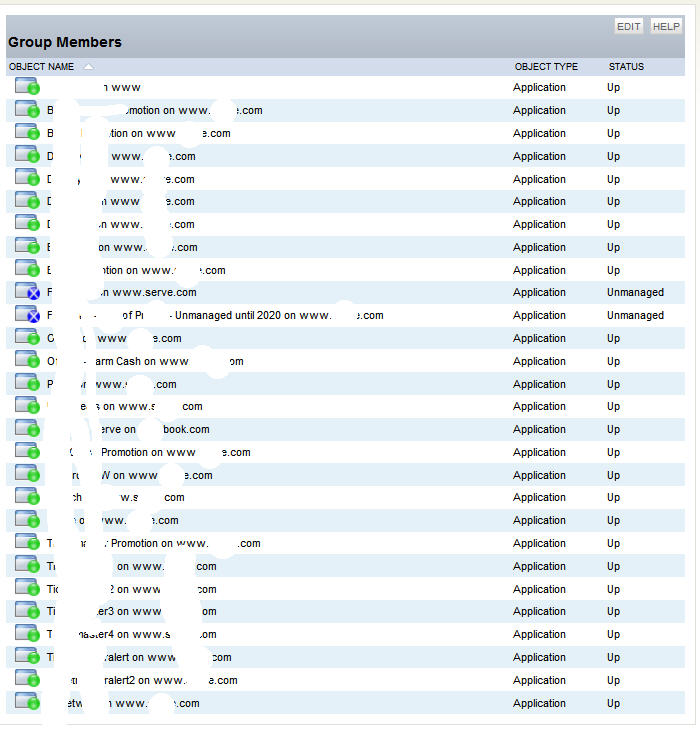The height and width of the screenshot is (730, 700).
Task: Select 'Unmanaged' status of 'Unmanaged until 2020' row
Action: (635, 315)
